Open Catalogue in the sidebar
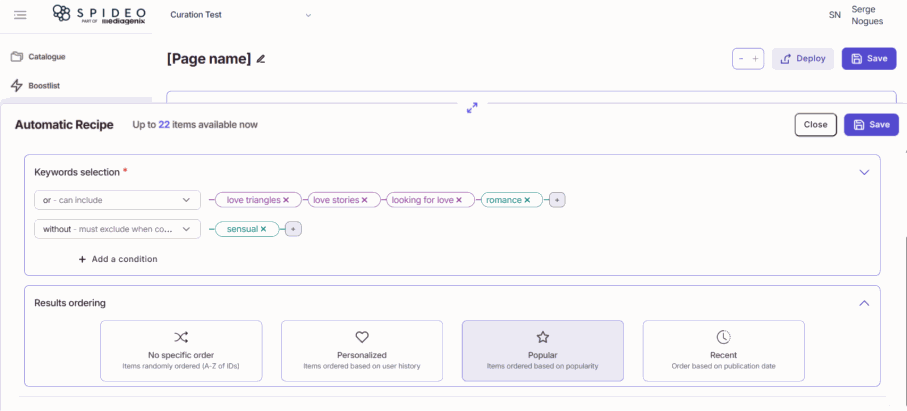Image resolution: width=907 pixels, height=411 pixels. point(46,57)
